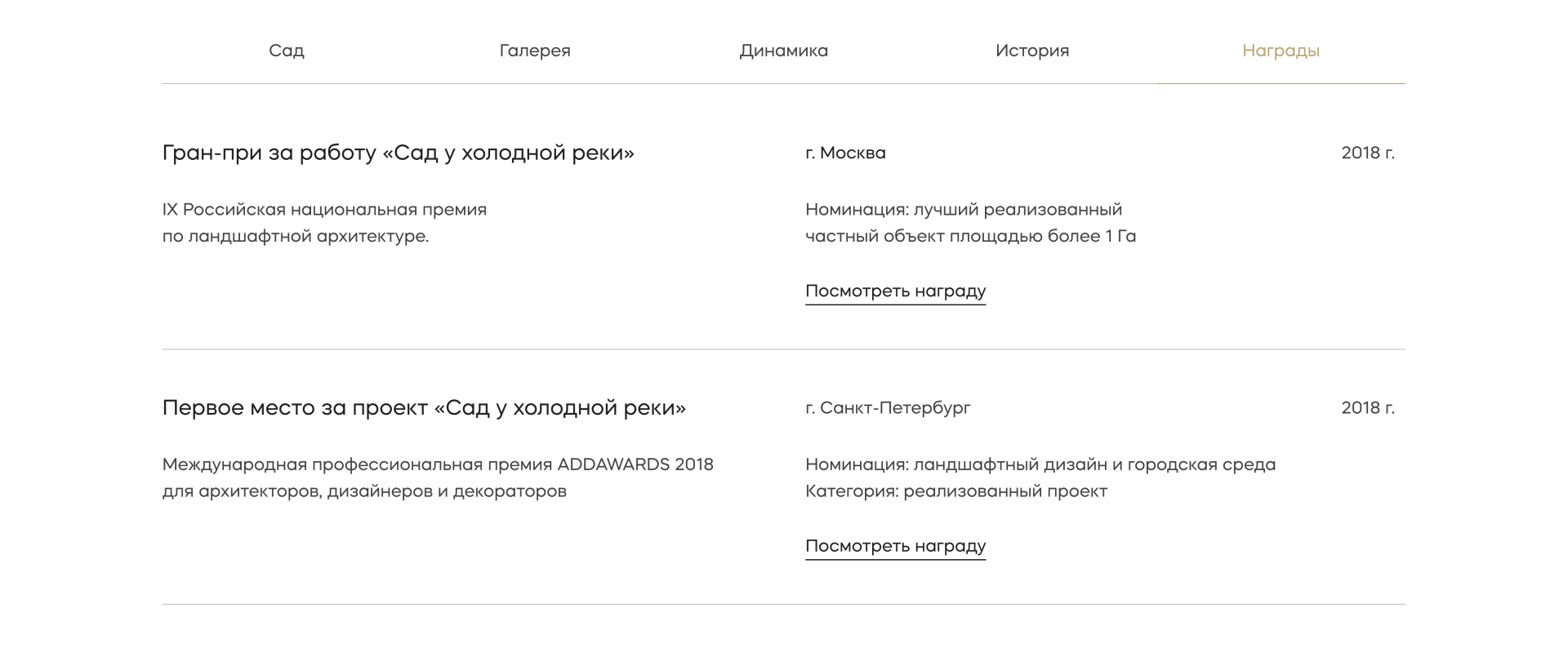Click the ADDAWARDS 2018 premium description text
This screenshot has height=671, width=1568.
438,464
